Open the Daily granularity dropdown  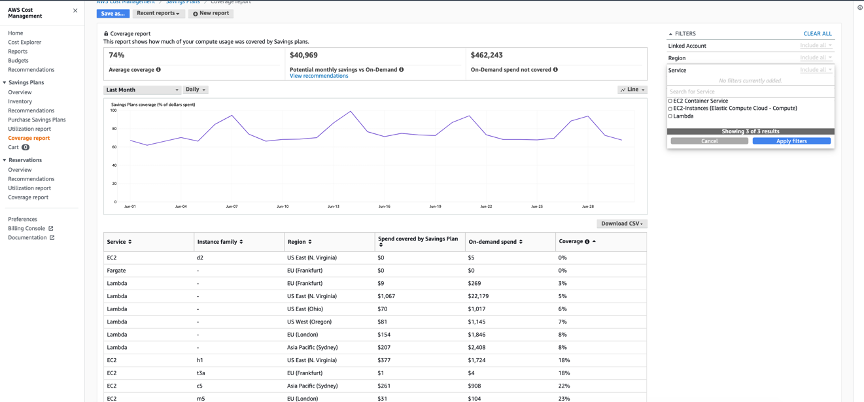coord(197,89)
